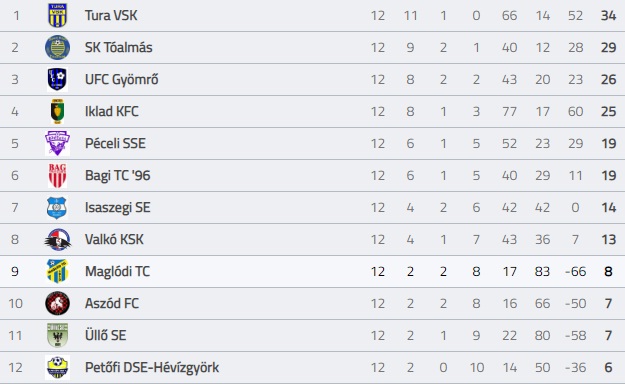Click Tura VSK's 34 points total

(608, 15)
